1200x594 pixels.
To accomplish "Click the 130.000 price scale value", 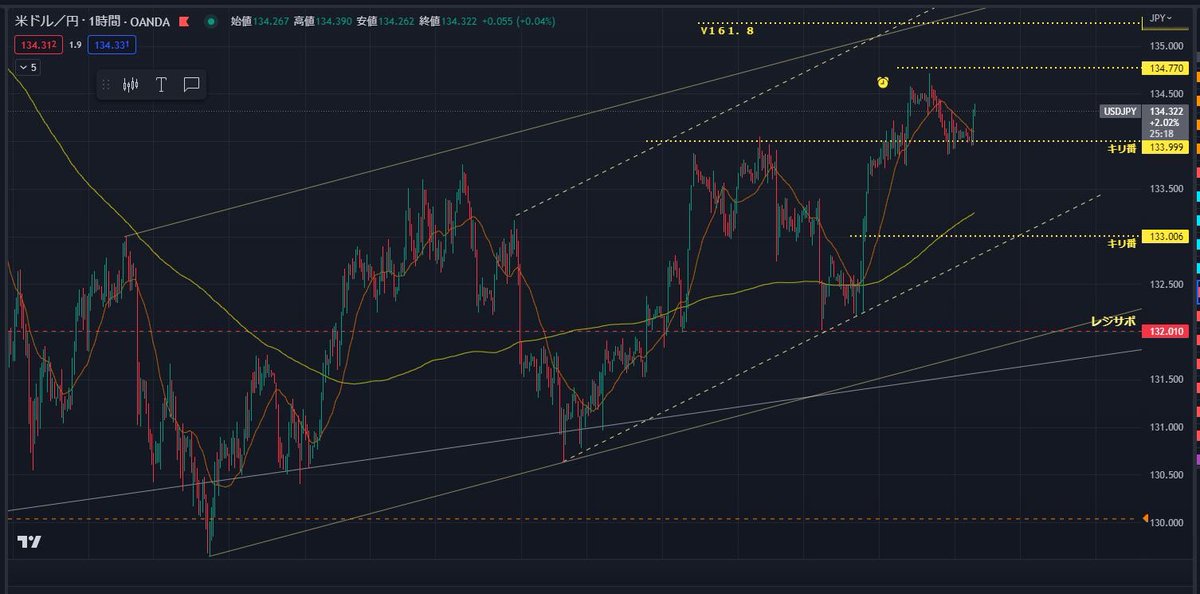I will click(x=1167, y=523).
